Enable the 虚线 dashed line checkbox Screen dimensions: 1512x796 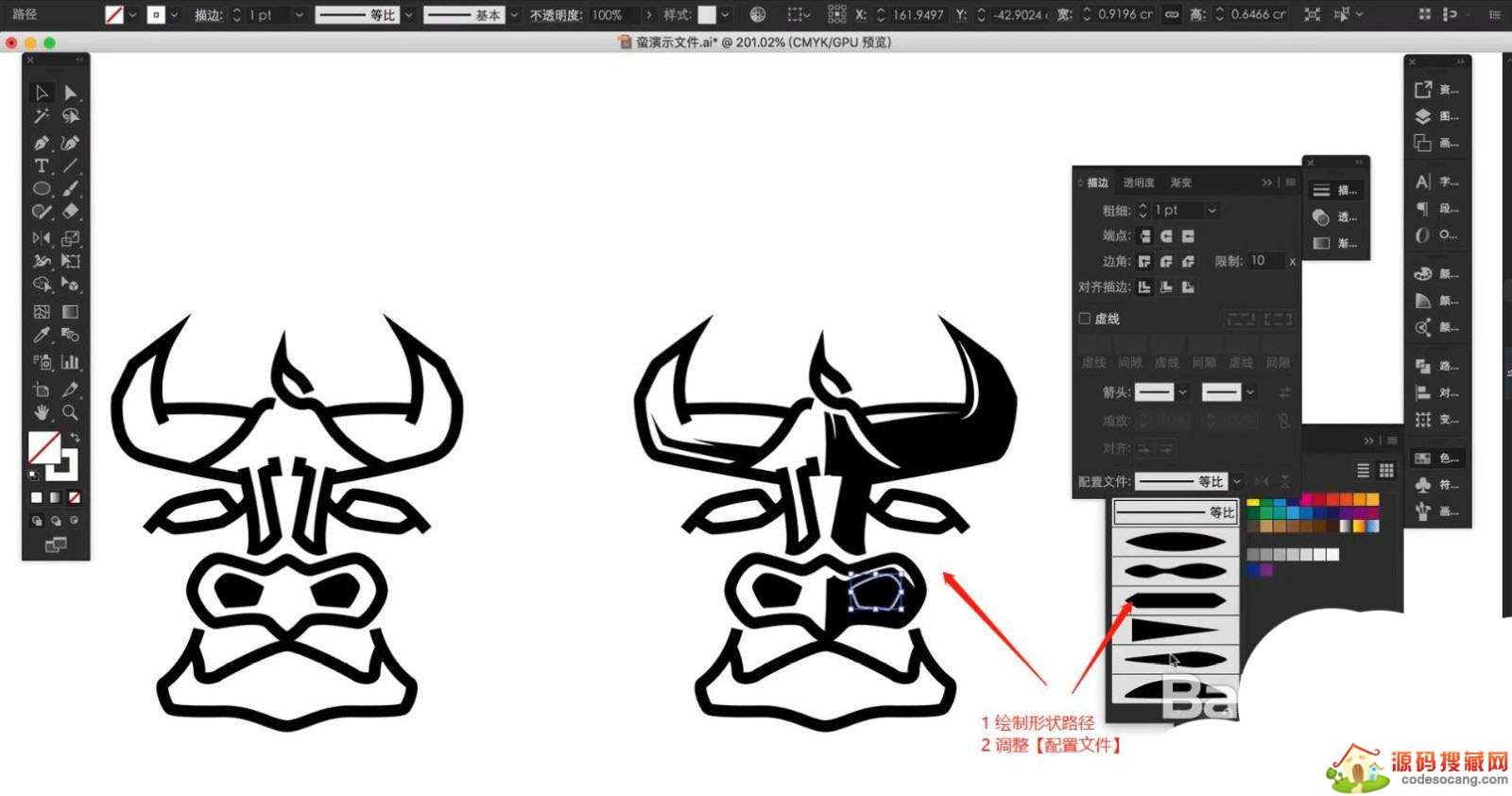1085,319
